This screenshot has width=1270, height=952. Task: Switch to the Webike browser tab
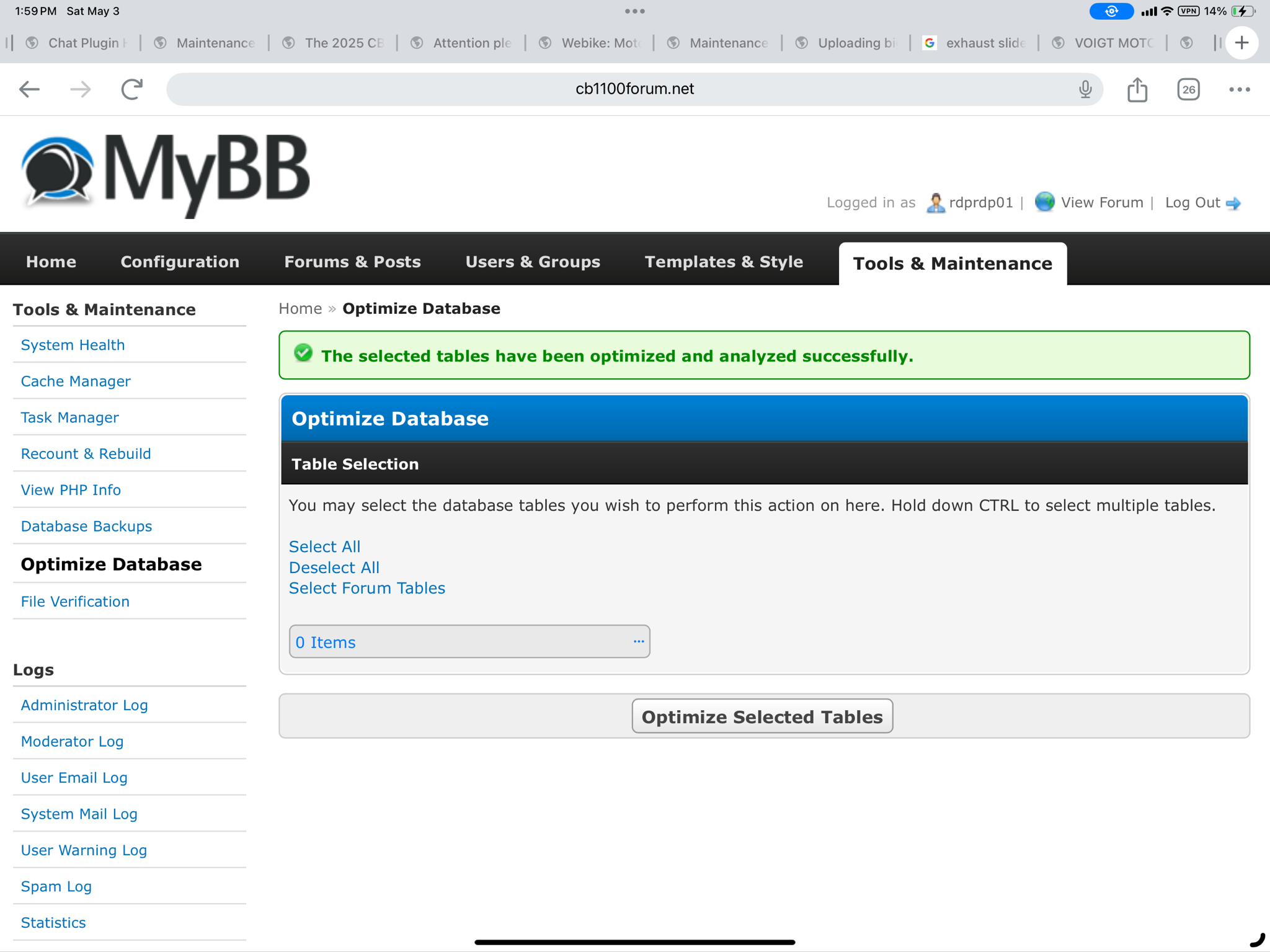(x=590, y=43)
